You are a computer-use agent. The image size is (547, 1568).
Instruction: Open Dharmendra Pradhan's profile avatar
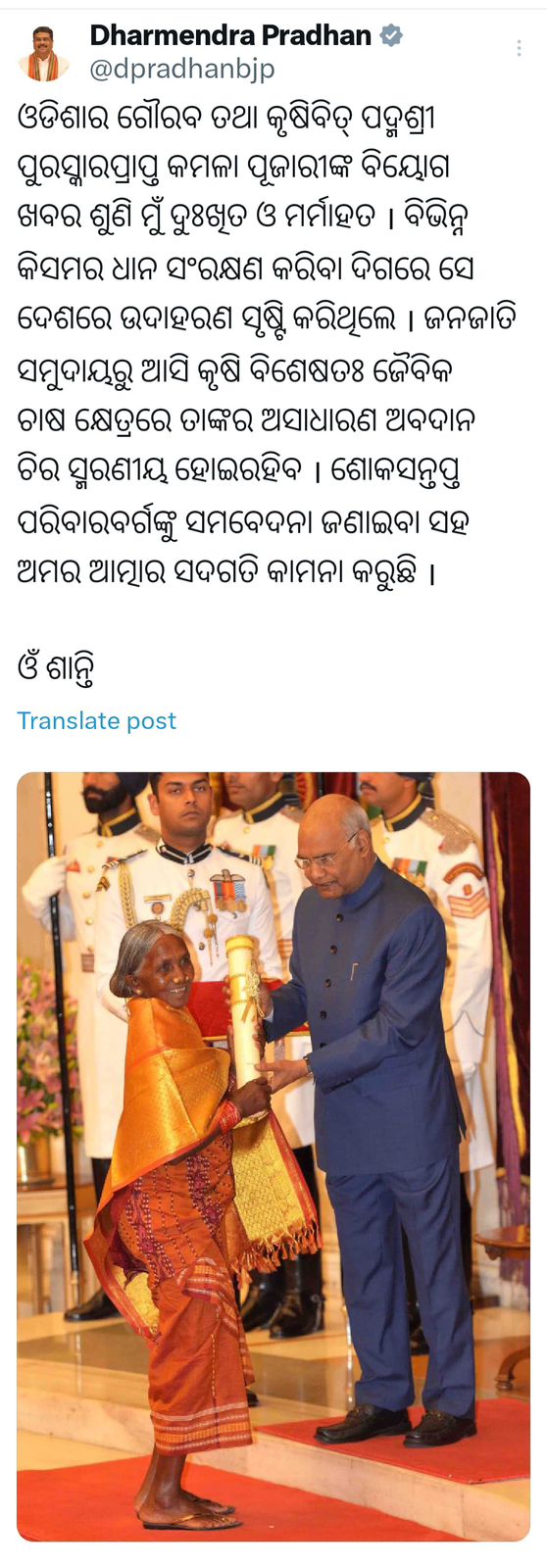click(43, 53)
